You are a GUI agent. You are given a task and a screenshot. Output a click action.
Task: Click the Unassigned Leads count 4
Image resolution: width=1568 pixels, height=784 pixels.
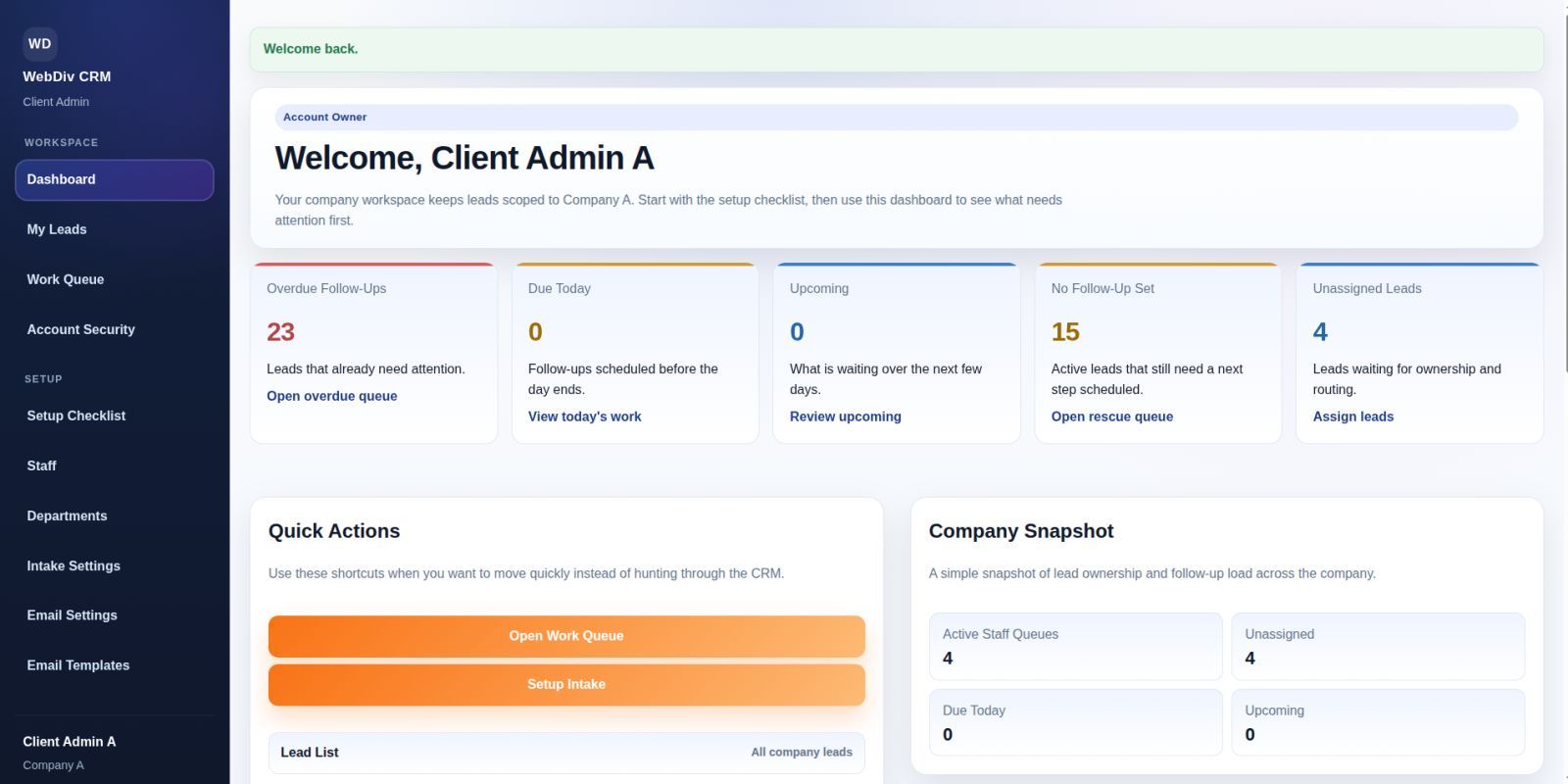coord(1320,332)
